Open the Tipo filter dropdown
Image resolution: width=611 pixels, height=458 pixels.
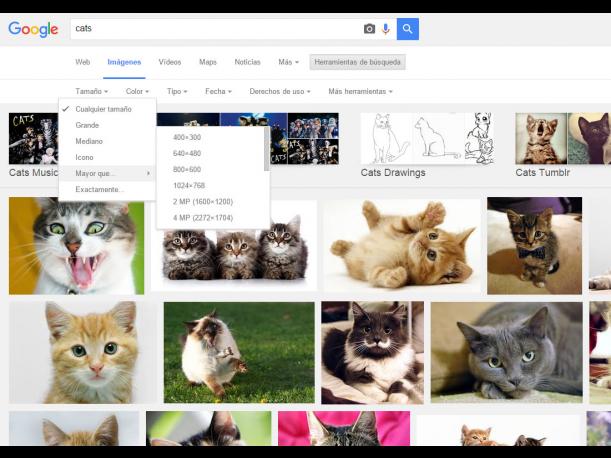click(177, 91)
